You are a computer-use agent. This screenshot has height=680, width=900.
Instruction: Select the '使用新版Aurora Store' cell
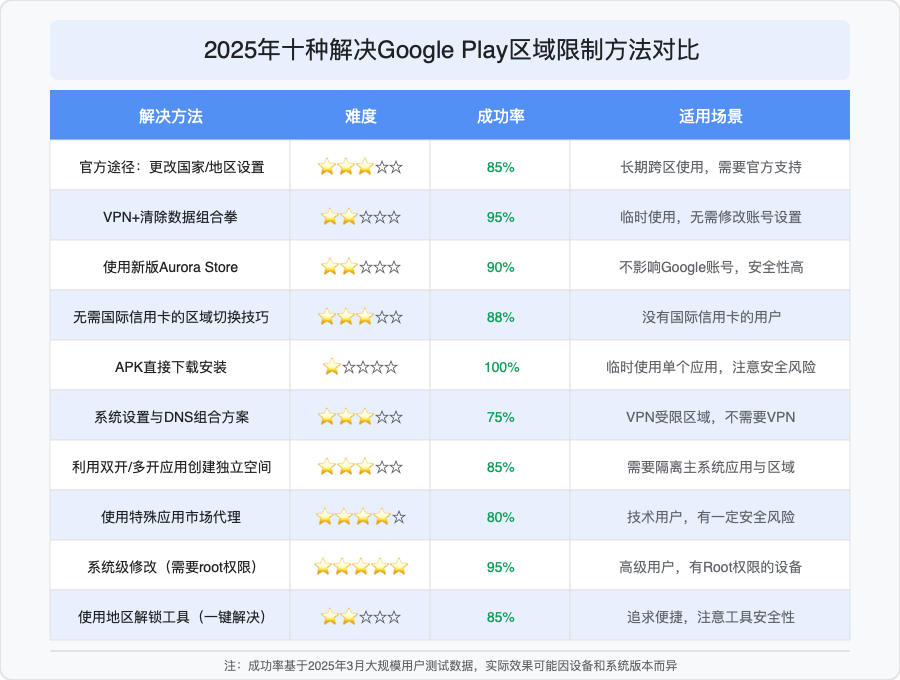(x=170, y=267)
